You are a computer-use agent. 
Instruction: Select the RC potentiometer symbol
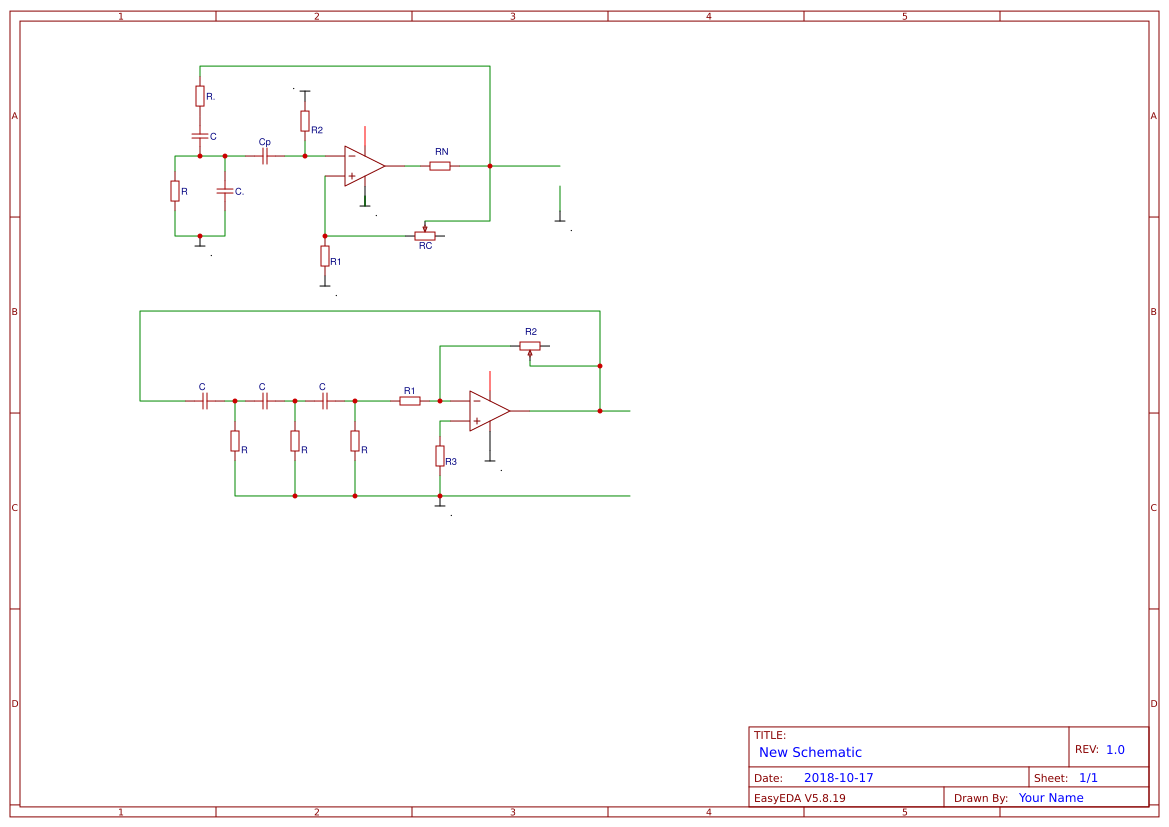pyautogui.click(x=425, y=234)
